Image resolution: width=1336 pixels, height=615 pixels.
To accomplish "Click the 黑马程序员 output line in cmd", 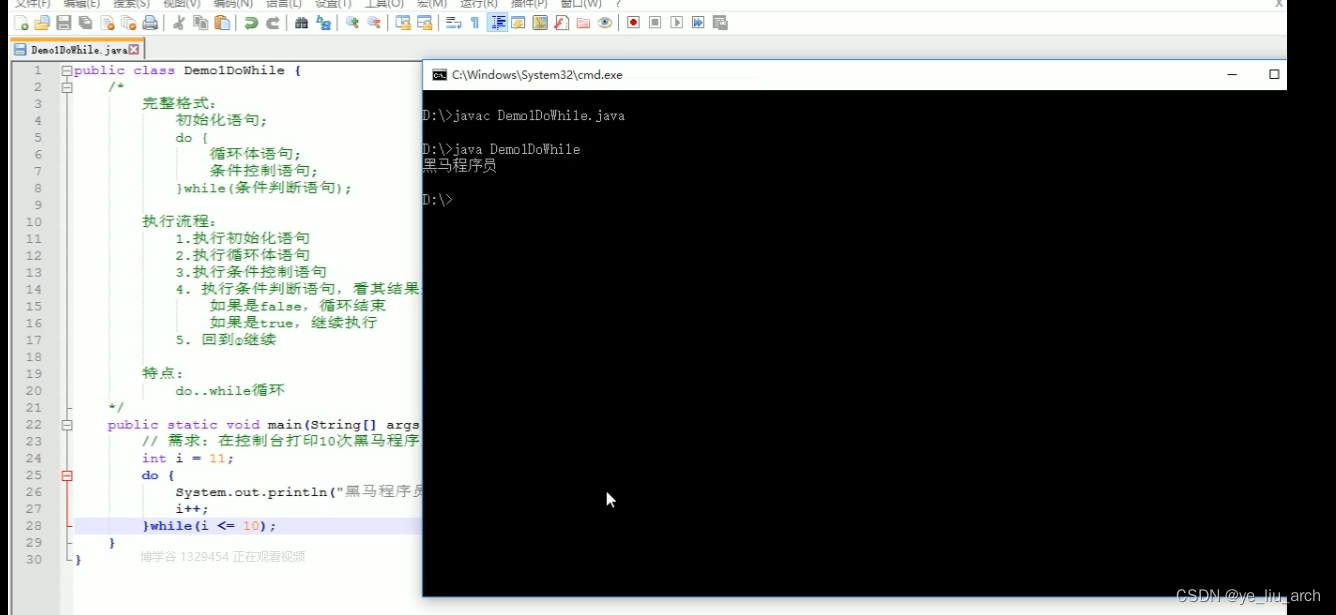I will [460, 166].
